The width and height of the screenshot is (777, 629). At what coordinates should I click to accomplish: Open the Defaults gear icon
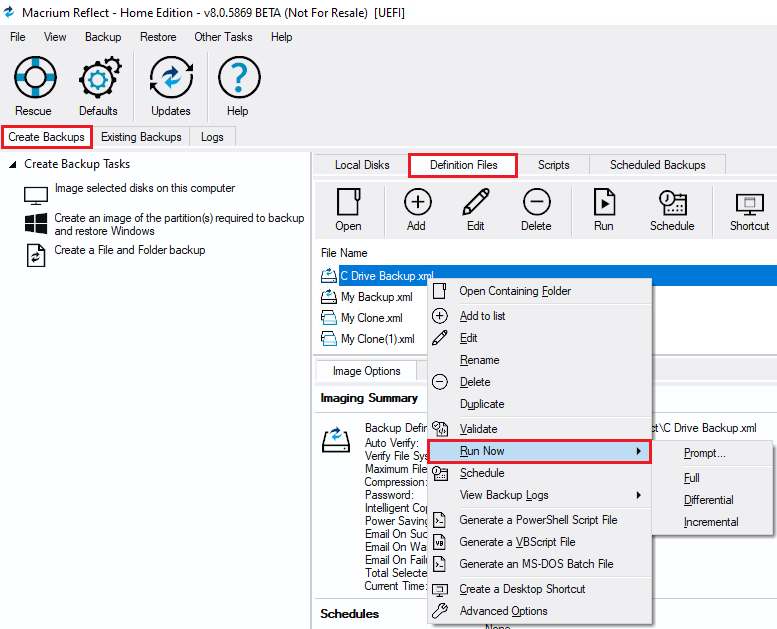(100, 77)
